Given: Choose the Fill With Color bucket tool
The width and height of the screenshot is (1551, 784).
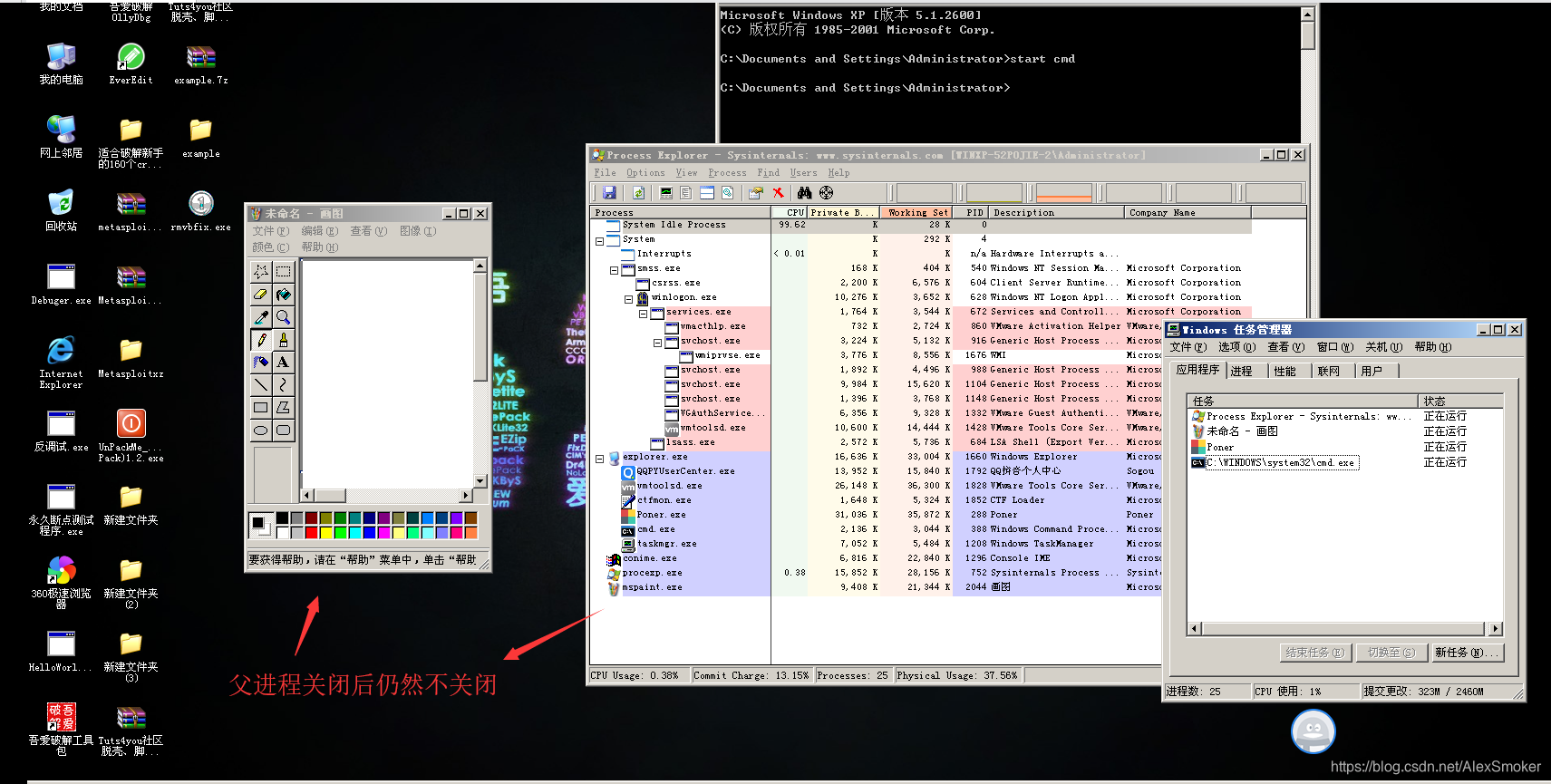Looking at the screenshot, I should (284, 294).
